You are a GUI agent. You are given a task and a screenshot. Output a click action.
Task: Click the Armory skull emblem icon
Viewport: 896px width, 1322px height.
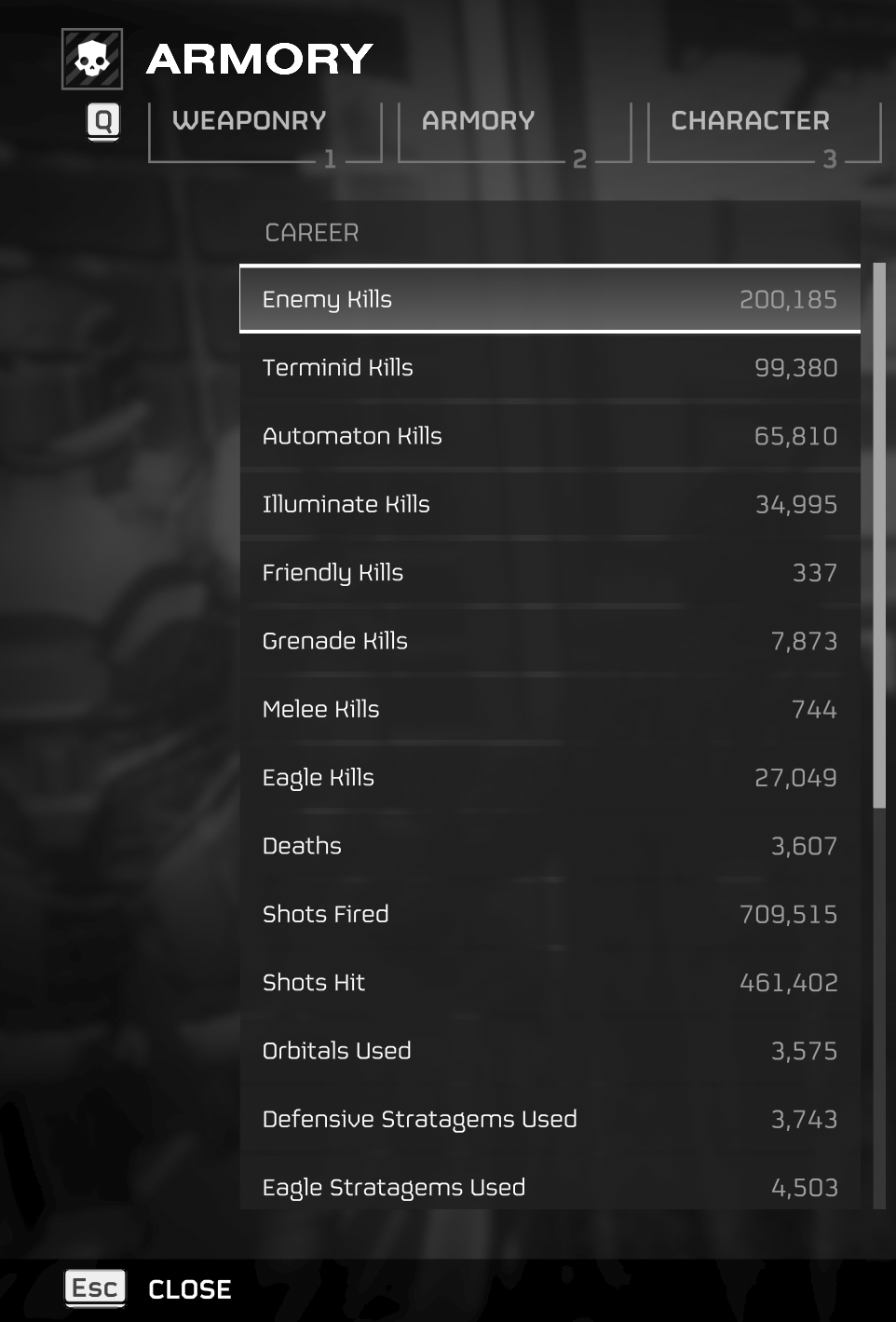point(91,59)
